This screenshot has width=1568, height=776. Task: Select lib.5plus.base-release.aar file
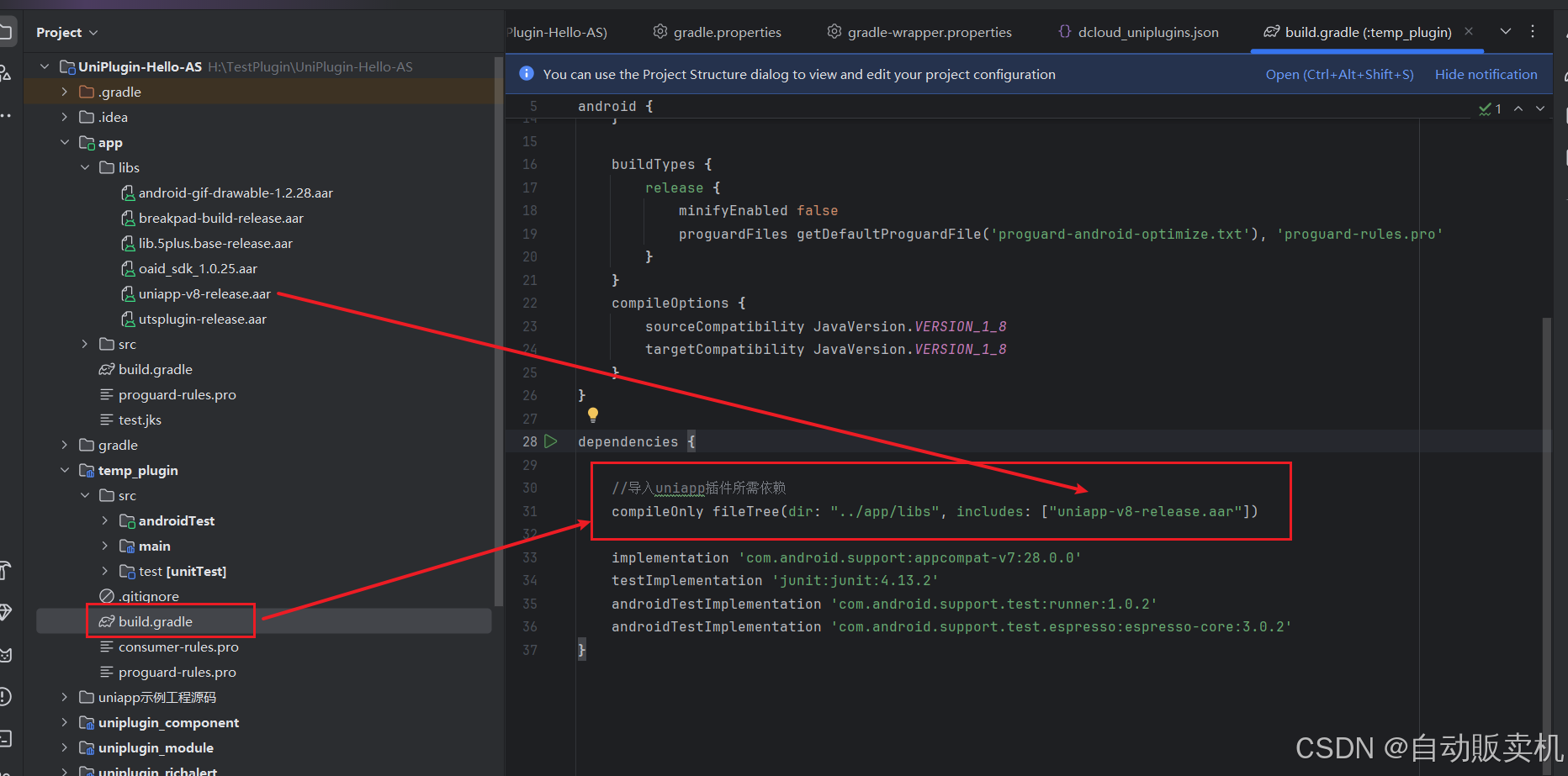click(215, 243)
